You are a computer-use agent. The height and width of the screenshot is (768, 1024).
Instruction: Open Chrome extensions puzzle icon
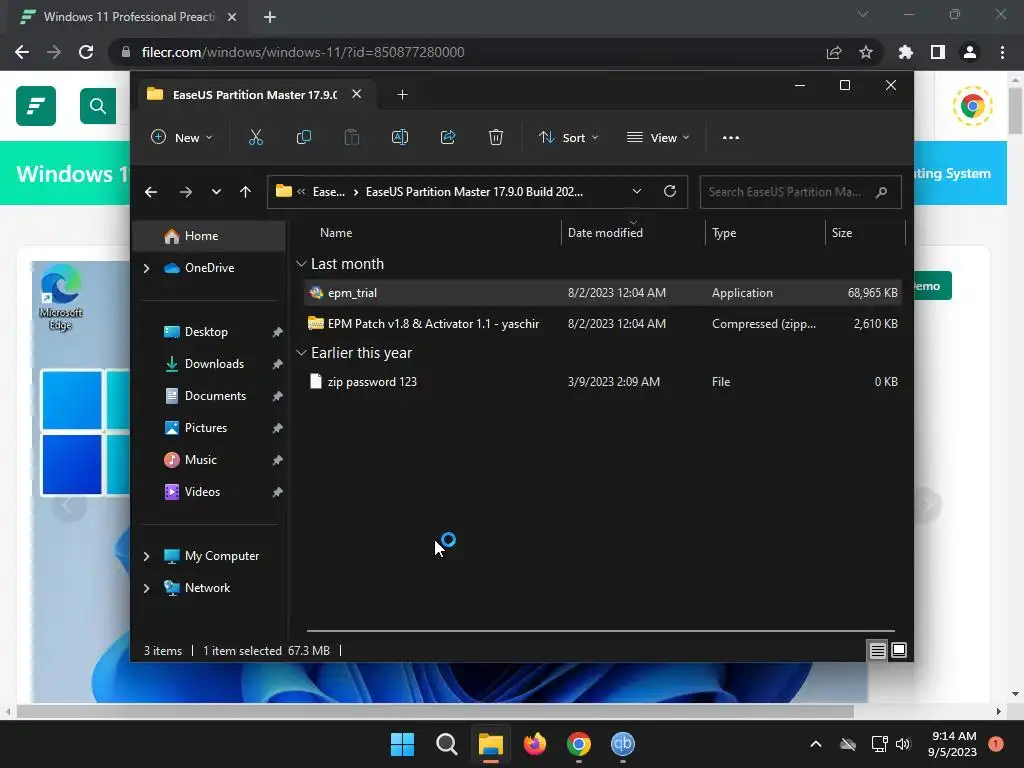pyautogui.click(x=906, y=52)
